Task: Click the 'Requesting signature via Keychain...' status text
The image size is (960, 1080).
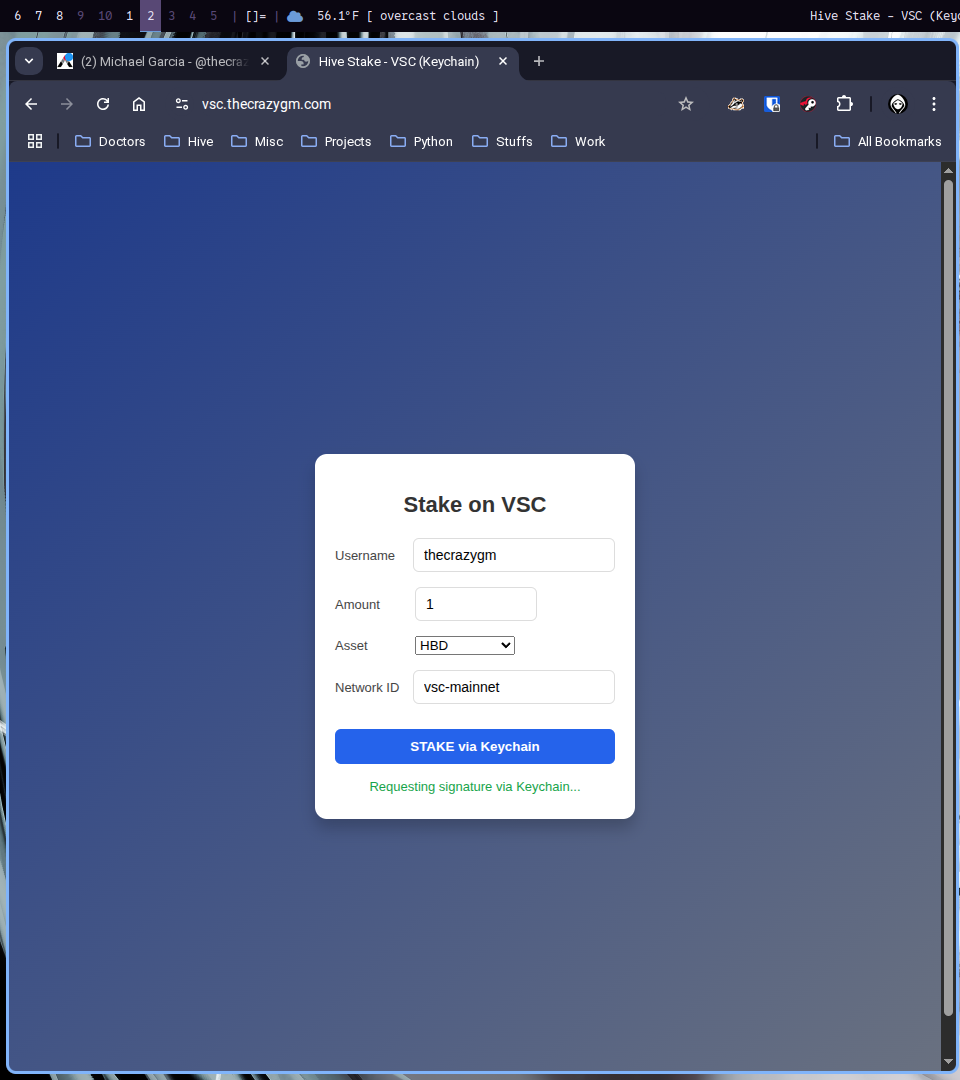Action: pyautogui.click(x=474, y=787)
